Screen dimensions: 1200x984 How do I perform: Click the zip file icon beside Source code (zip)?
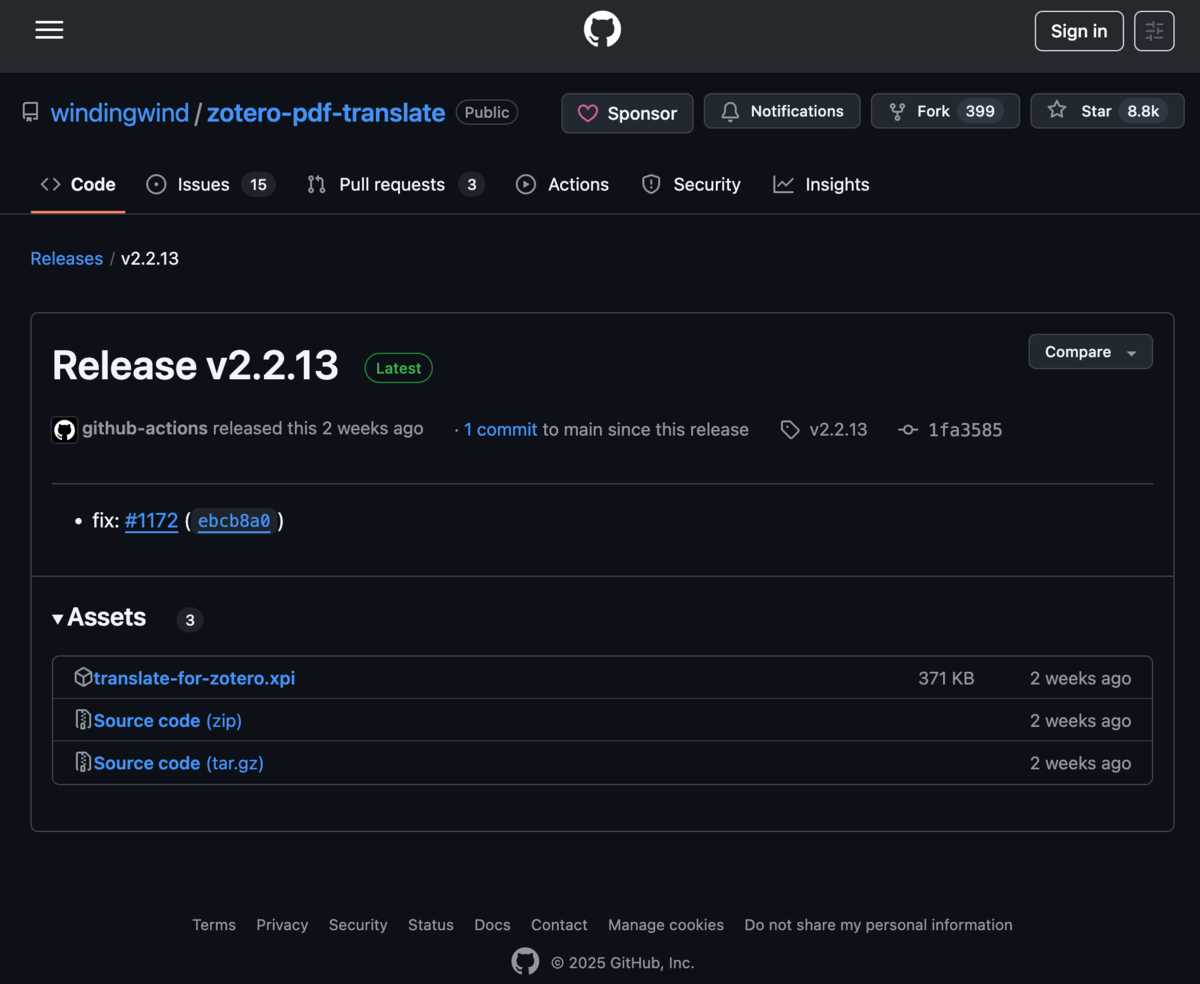pos(83,720)
